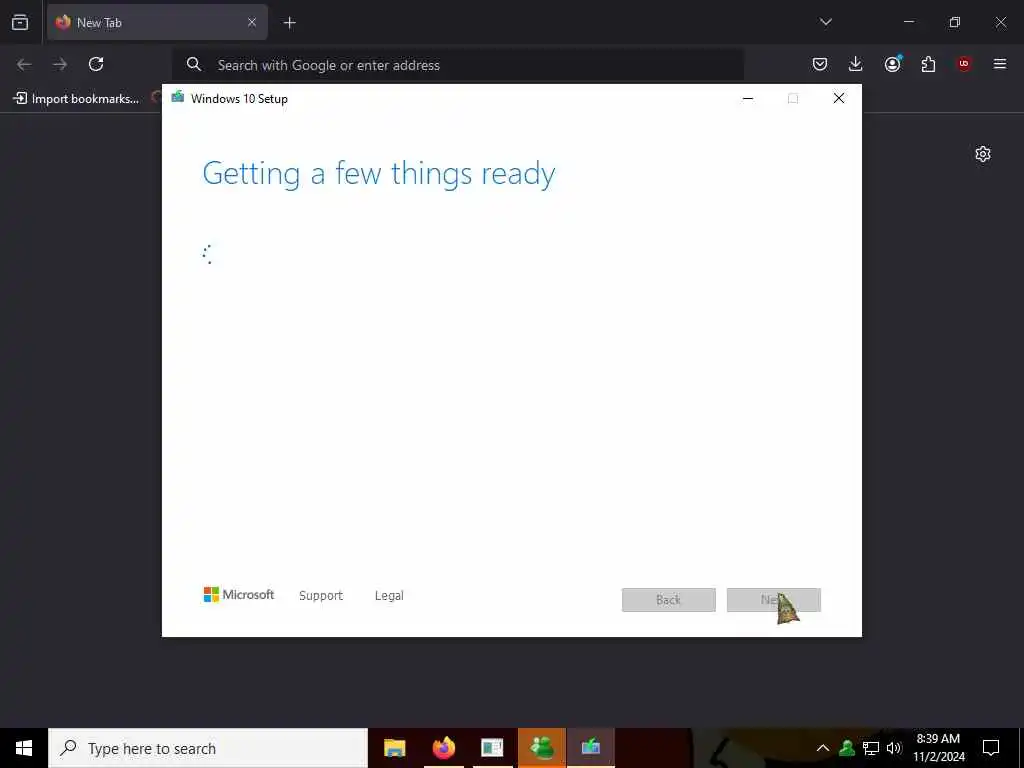Open Firefox View icon at tab strip start

(20, 22)
